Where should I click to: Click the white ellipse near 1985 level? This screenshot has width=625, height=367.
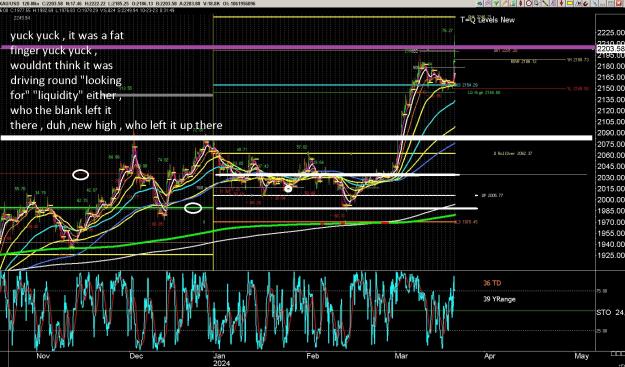point(193,208)
